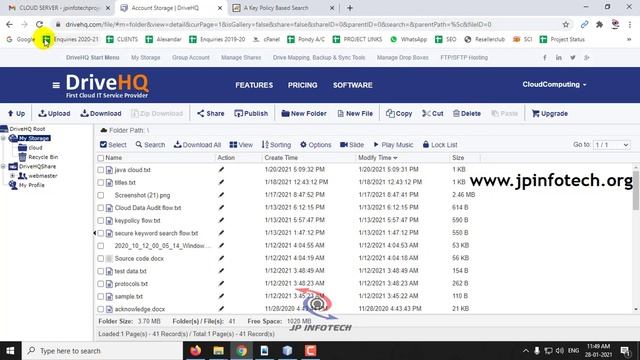This screenshot has width=640, height=360.
Task: Open the Lock List
Action: coord(440,144)
